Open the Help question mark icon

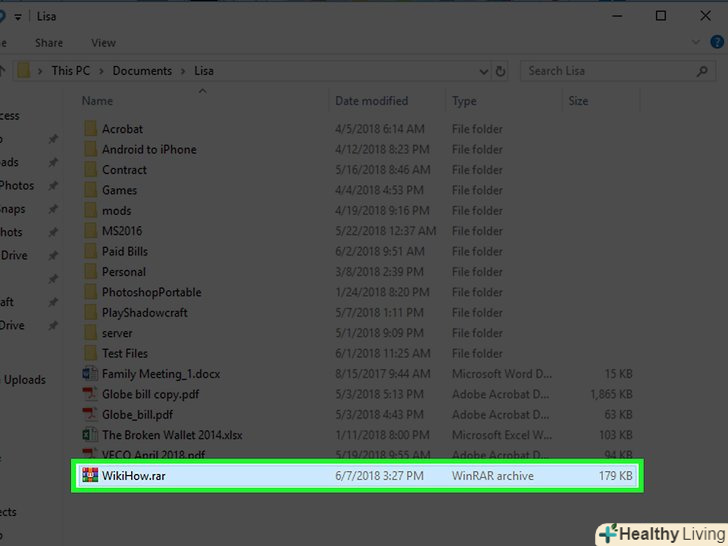(718, 42)
